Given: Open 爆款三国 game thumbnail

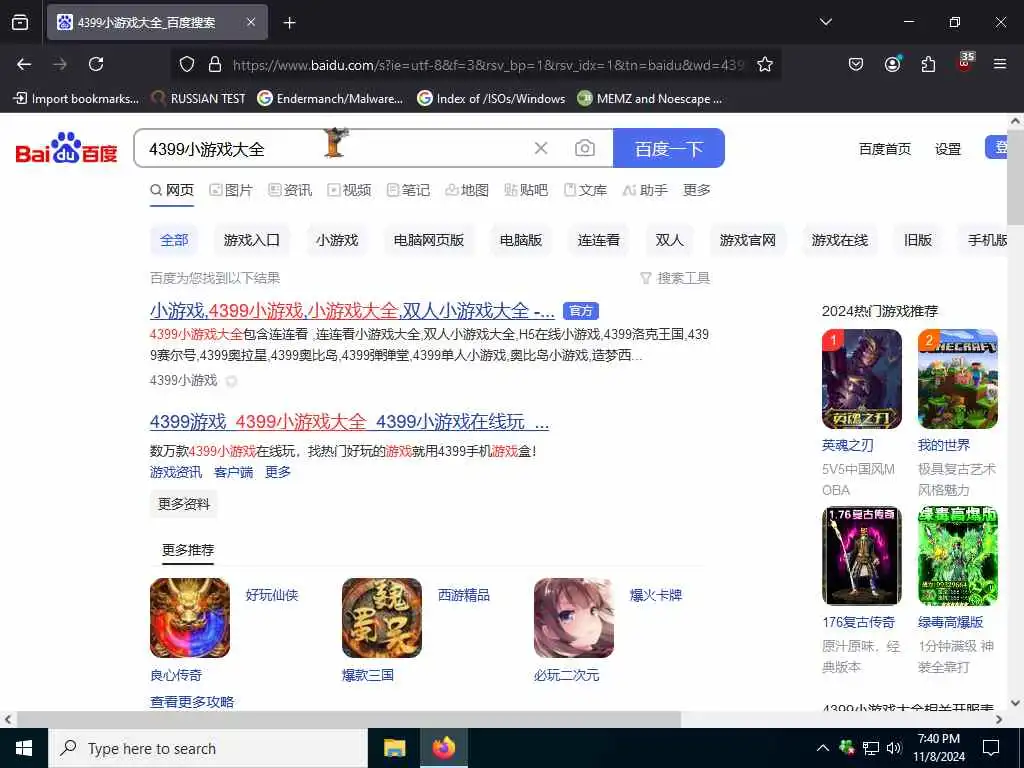Looking at the screenshot, I should 382,618.
